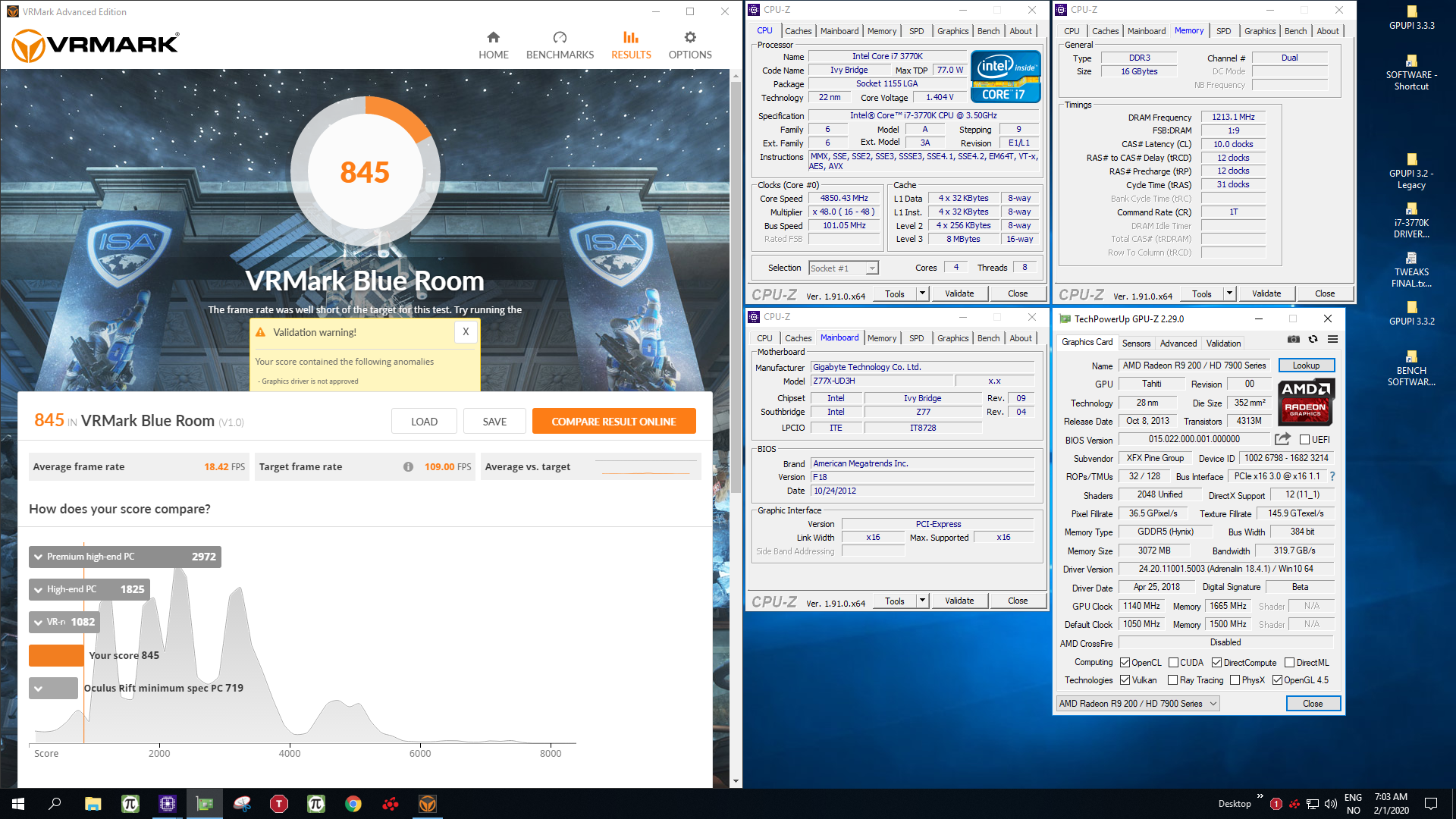
Task: Toggle PhysX checkbox
Action: [1235, 680]
